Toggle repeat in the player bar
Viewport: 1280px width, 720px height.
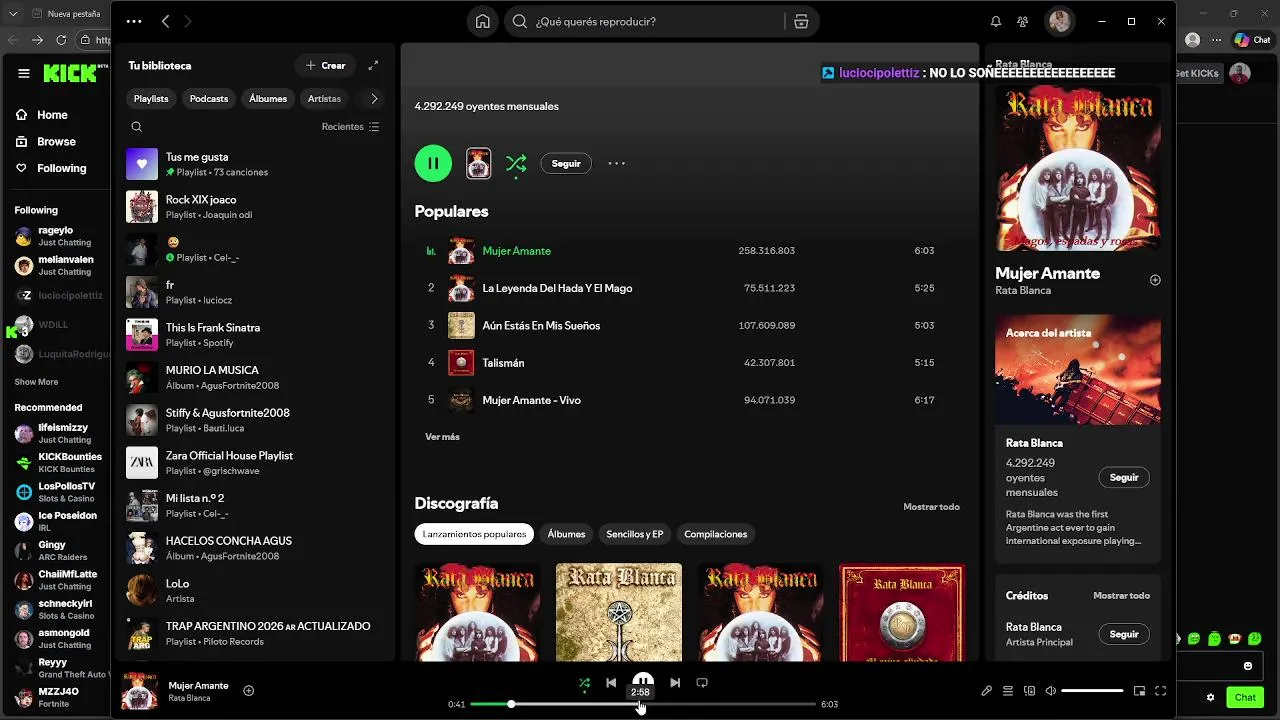pyautogui.click(x=702, y=683)
